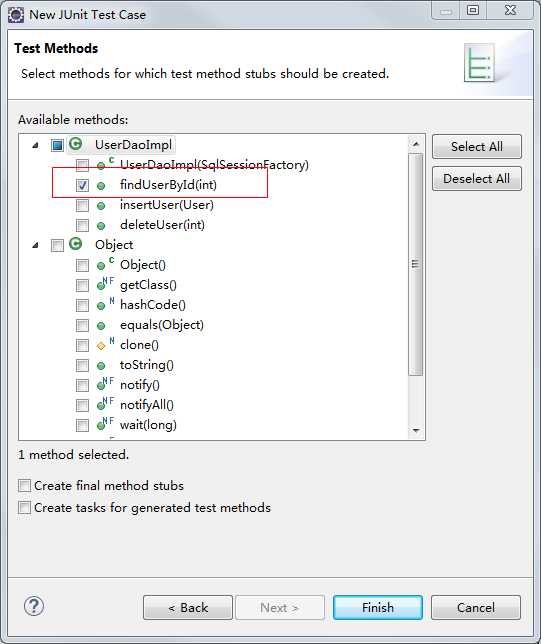
Task: Check the UserDaoImpl(SqlSessionFactory) constructor checkbox
Action: [82, 165]
